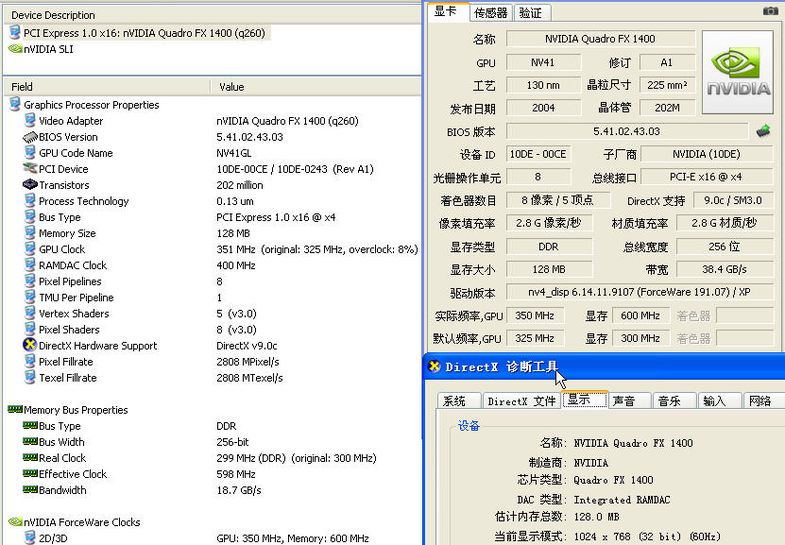Click the Memory Bus Properties group icon
Viewport: 785px width, 545px height.
(15, 409)
